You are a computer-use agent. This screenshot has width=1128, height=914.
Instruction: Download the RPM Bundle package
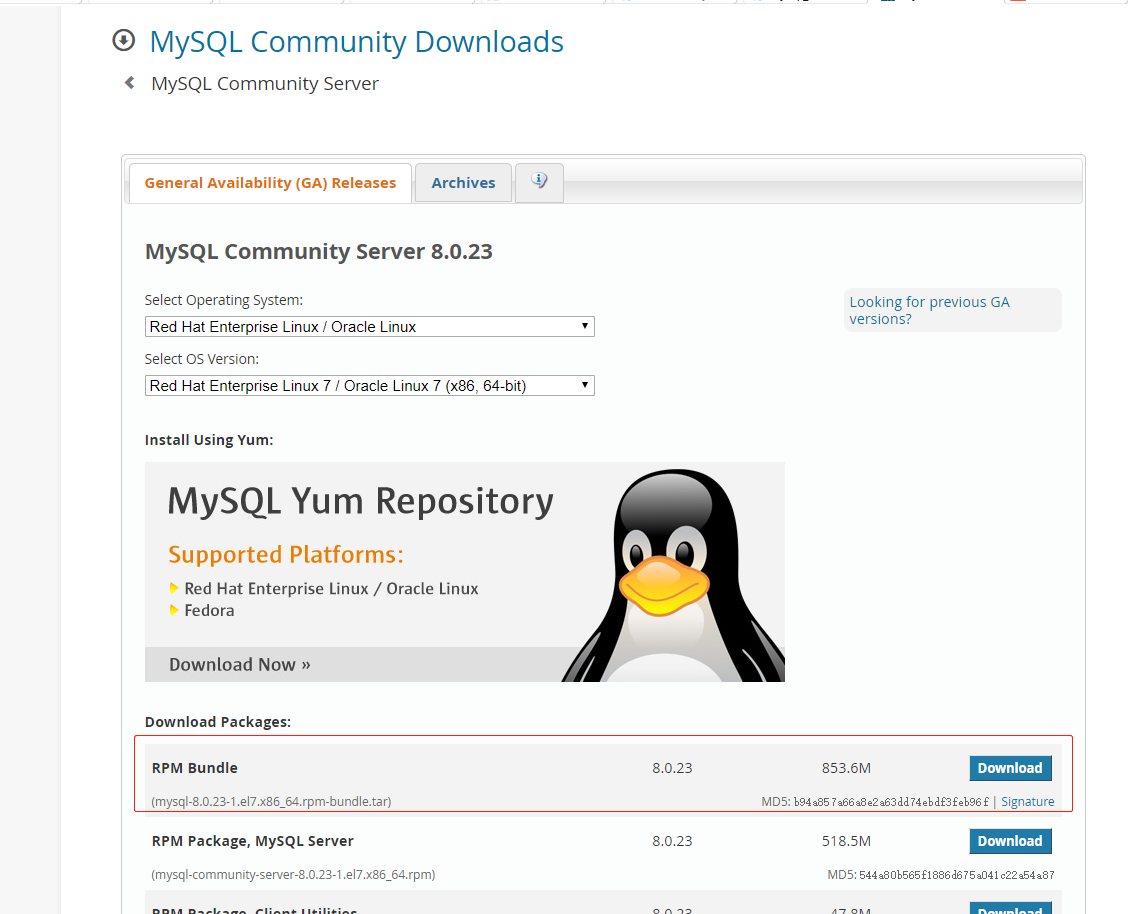[1010, 768]
